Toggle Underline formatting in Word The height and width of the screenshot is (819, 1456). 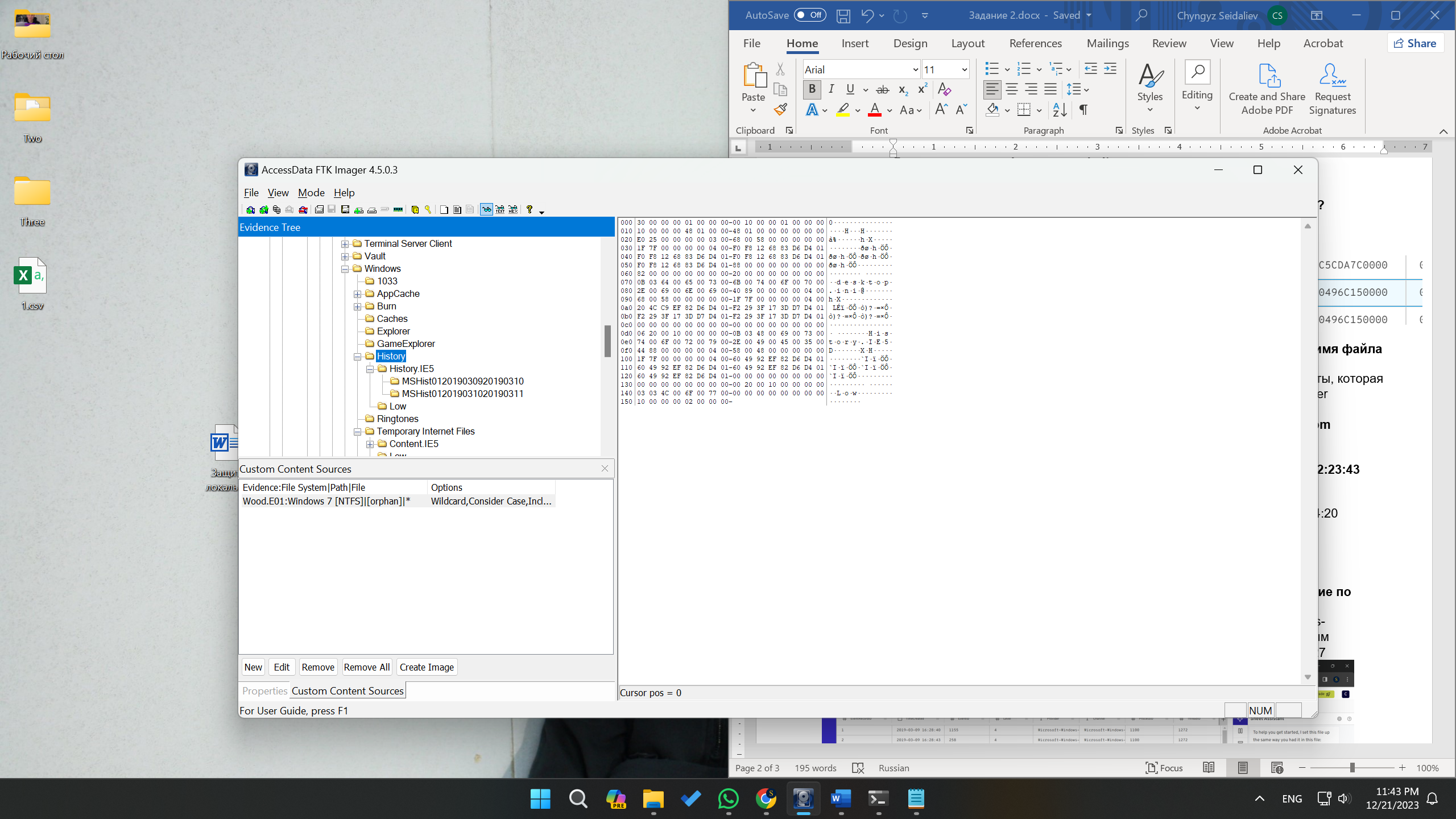850,89
